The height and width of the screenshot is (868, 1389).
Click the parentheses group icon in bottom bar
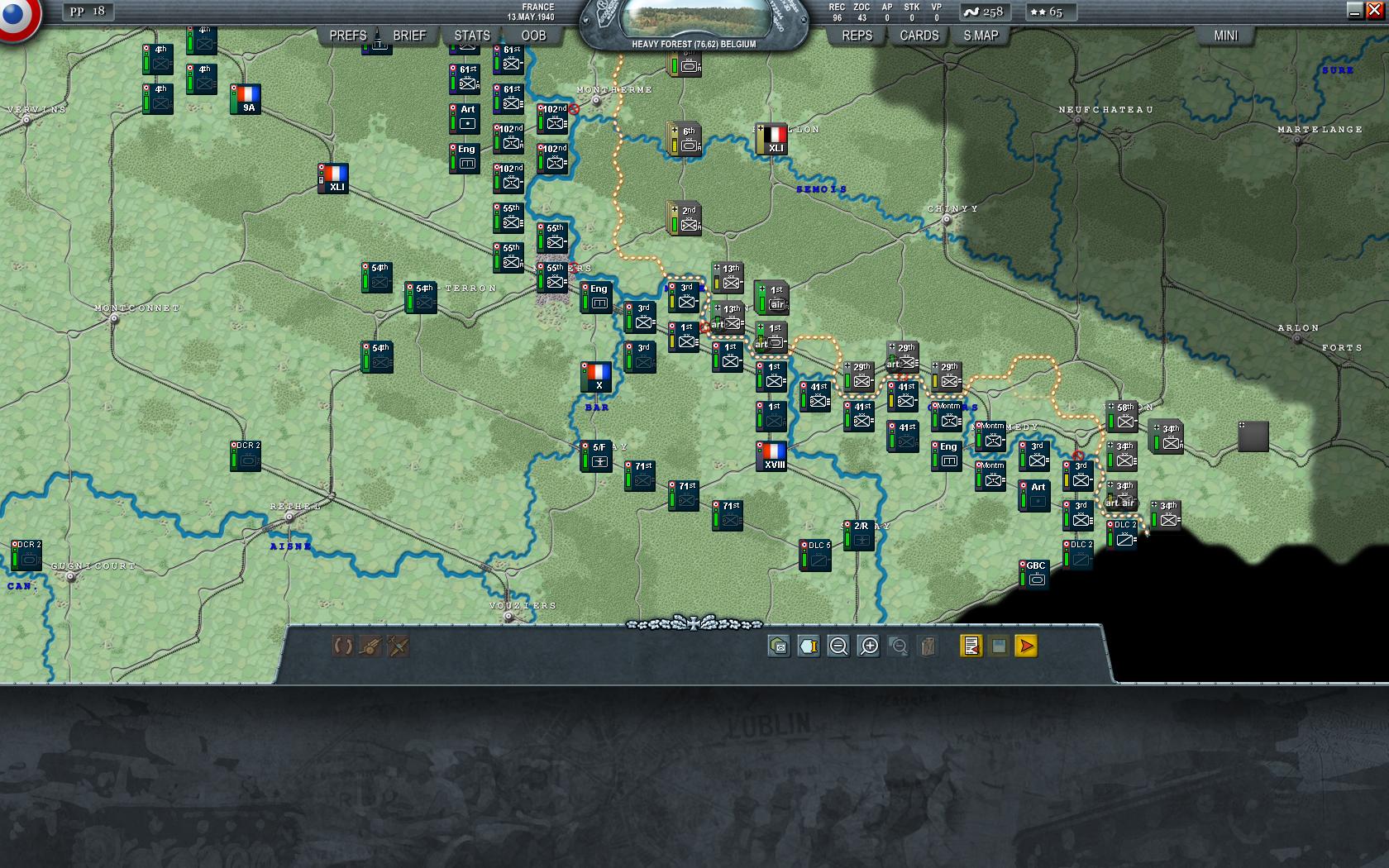342,646
